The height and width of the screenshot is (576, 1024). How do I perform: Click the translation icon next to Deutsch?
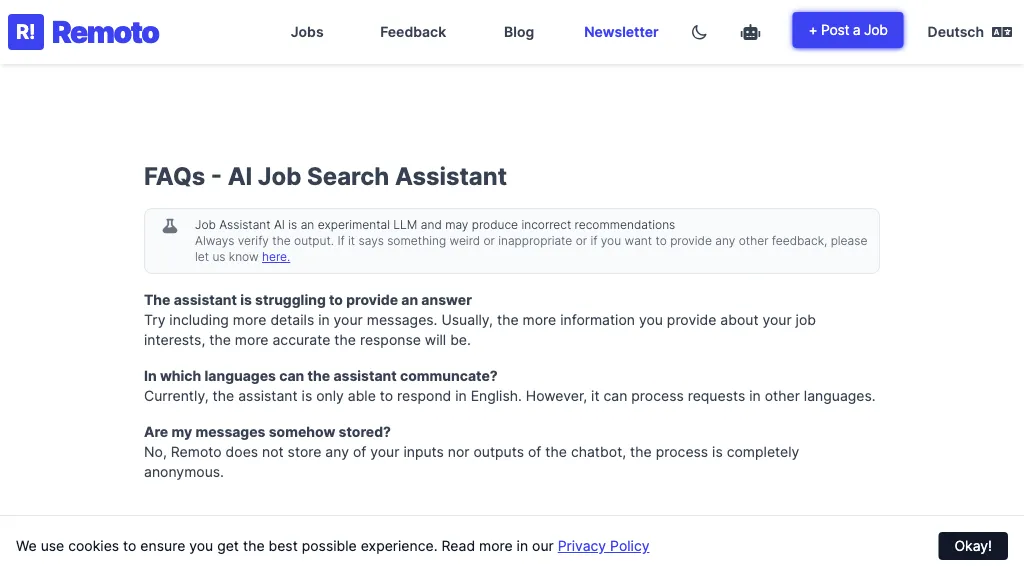click(1002, 31)
